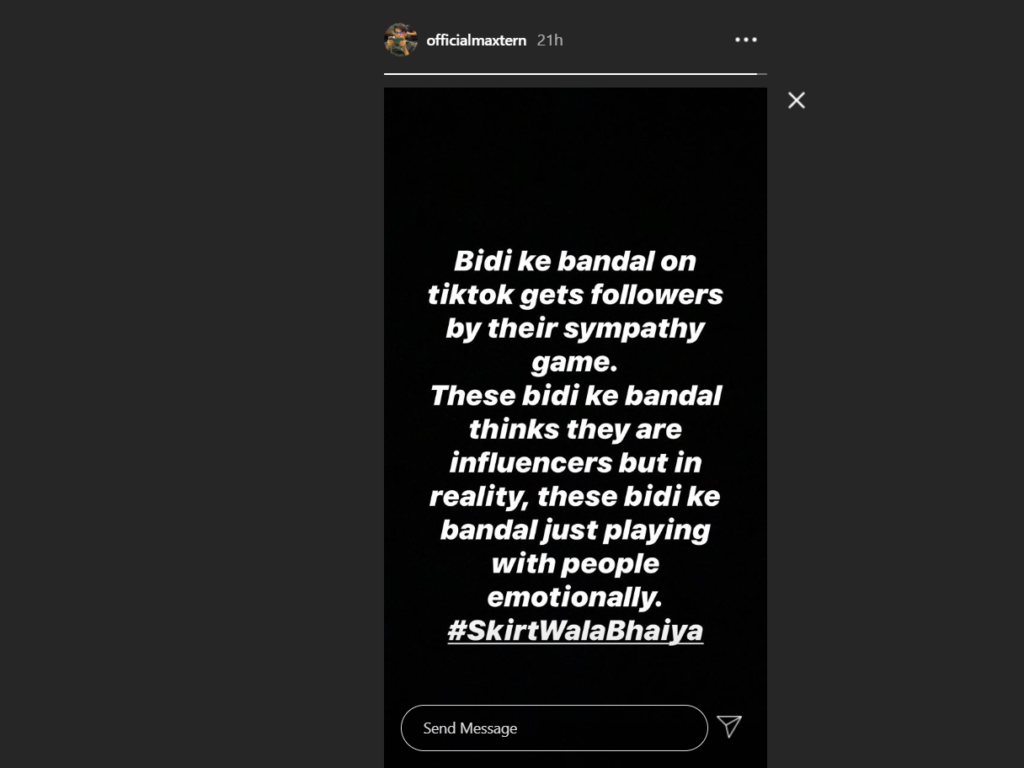
Task: Click the 'bandal just playing' text line
Action: [x=575, y=530]
